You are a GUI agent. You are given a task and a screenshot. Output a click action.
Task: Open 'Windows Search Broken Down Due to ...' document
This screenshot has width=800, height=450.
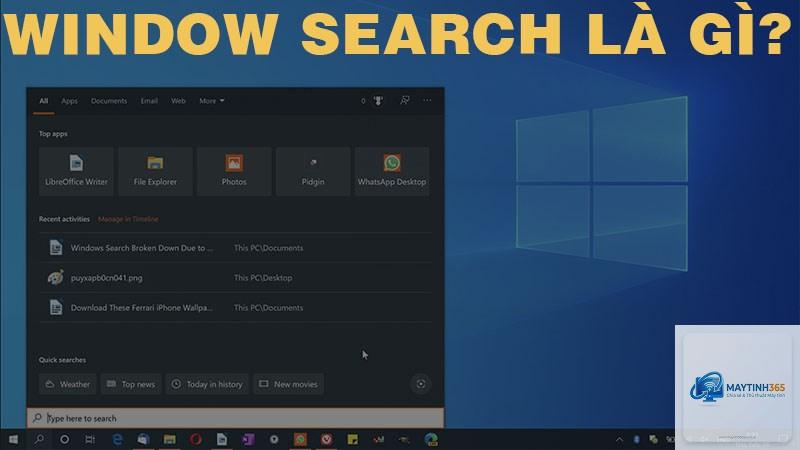point(236,248)
